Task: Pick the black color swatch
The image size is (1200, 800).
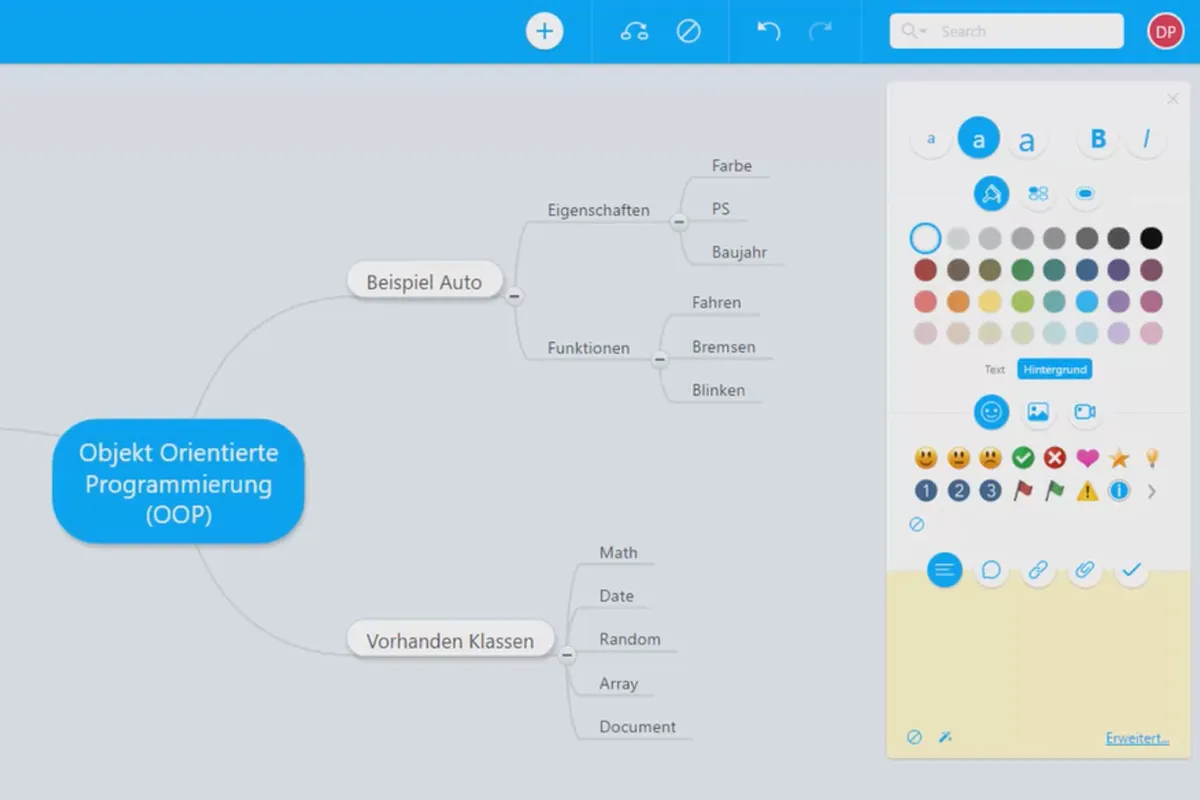Action: point(1152,238)
